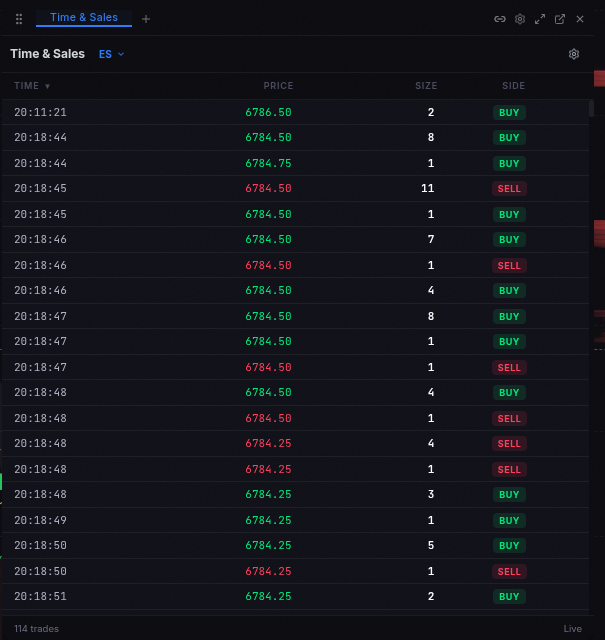This screenshot has width=605, height=640.
Task: Click BUY badge in 20:11:21 row
Action: pos(509,113)
